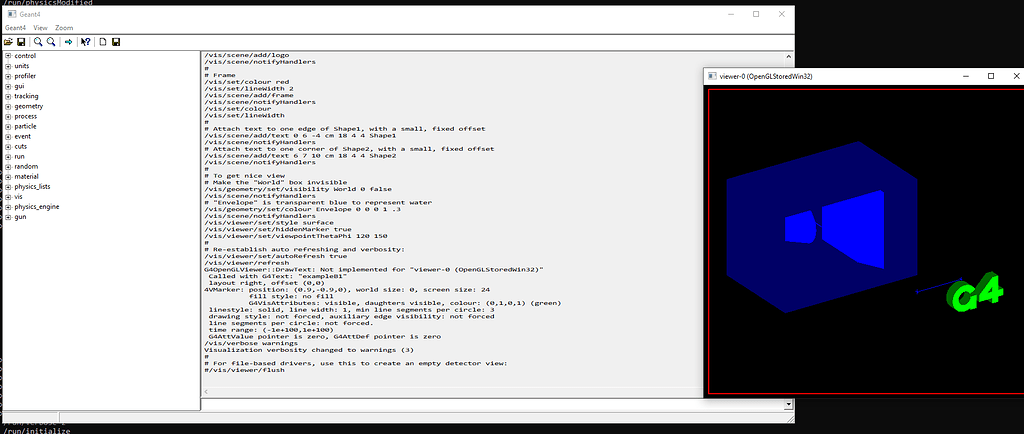Expand the physics_engine tree node
The width and height of the screenshot is (1024, 434).
click(8, 207)
